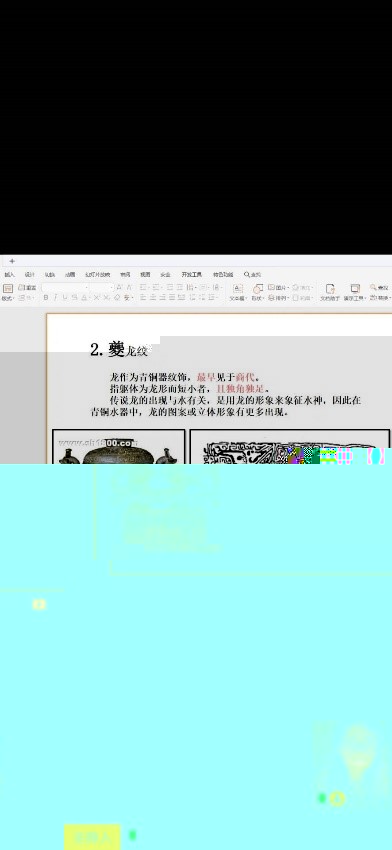Apply Italic formatting from the toolbar
This screenshot has height=850, width=392.
pos(55,298)
